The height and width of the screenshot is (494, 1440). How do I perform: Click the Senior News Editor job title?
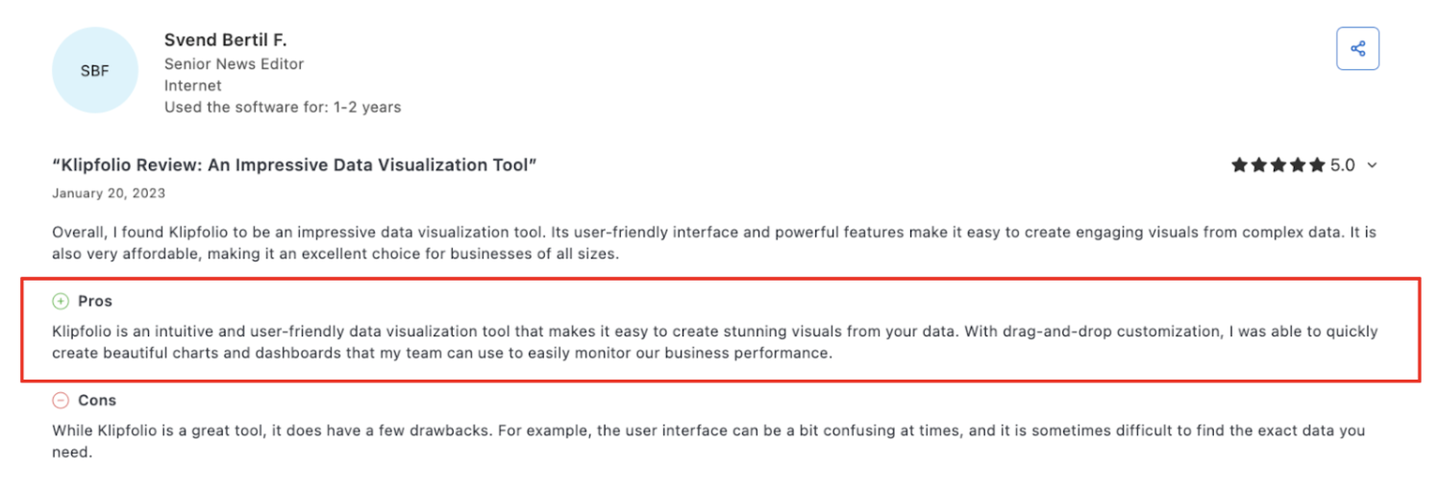pos(234,64)
